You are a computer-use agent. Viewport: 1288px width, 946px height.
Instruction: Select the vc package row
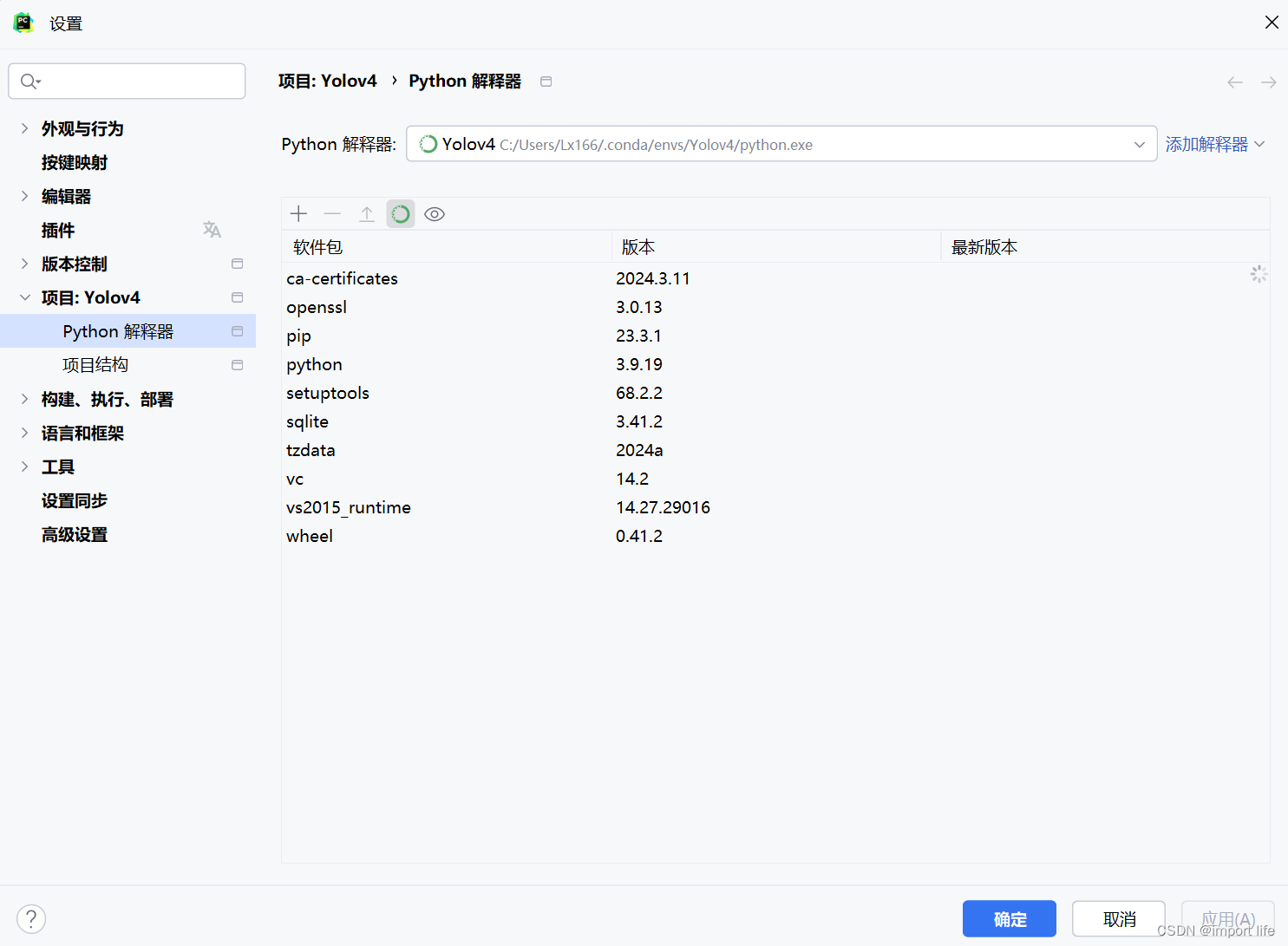tap(775, 479)
